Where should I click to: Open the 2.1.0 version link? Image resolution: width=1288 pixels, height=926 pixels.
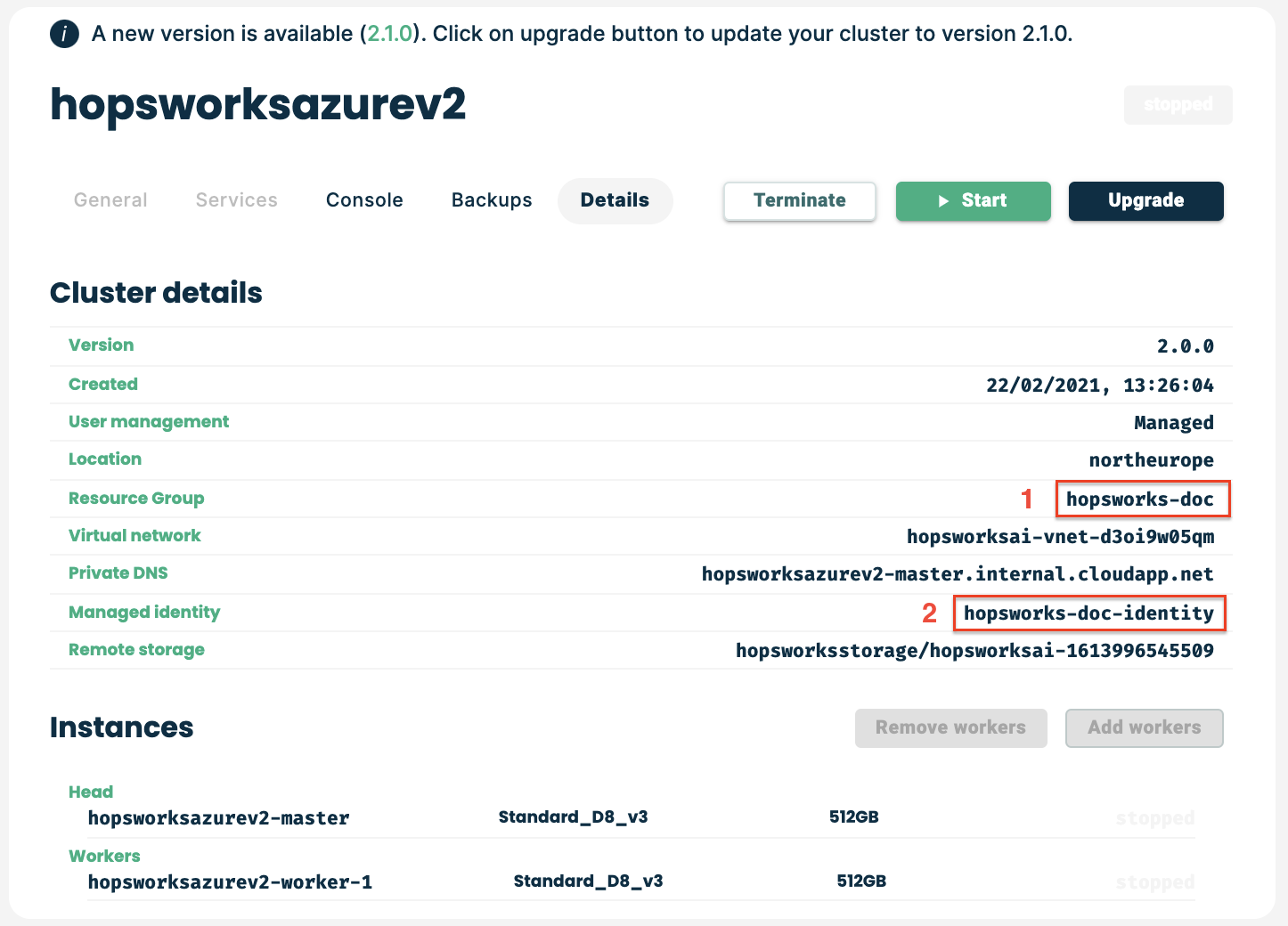tap(390, 34)
